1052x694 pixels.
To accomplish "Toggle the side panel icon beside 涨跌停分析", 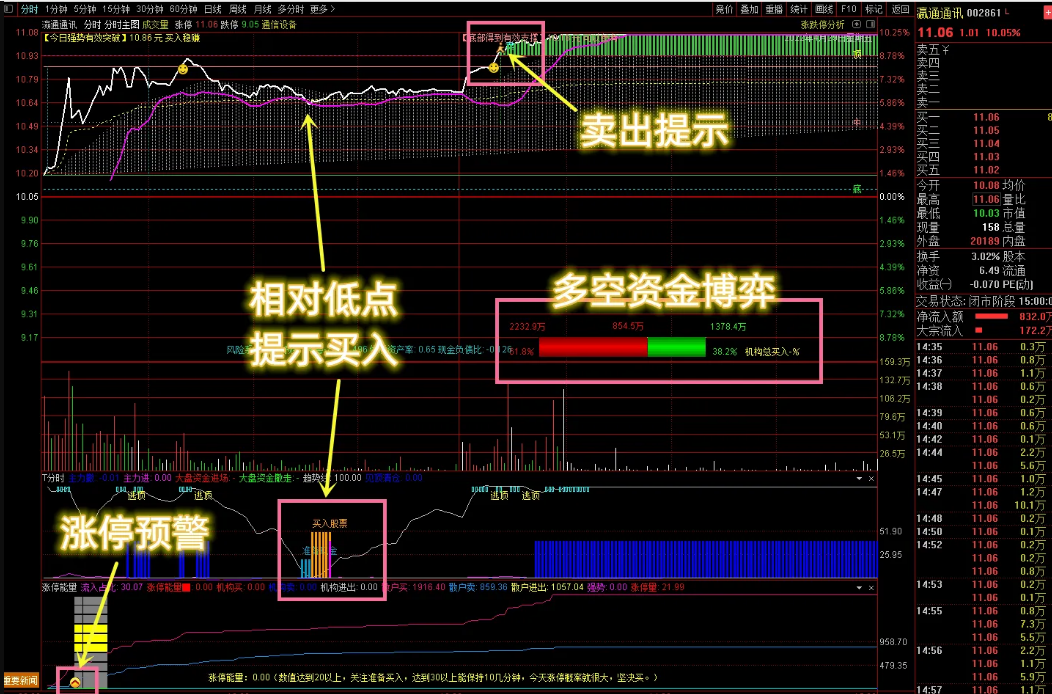I will tap(869, 25).
